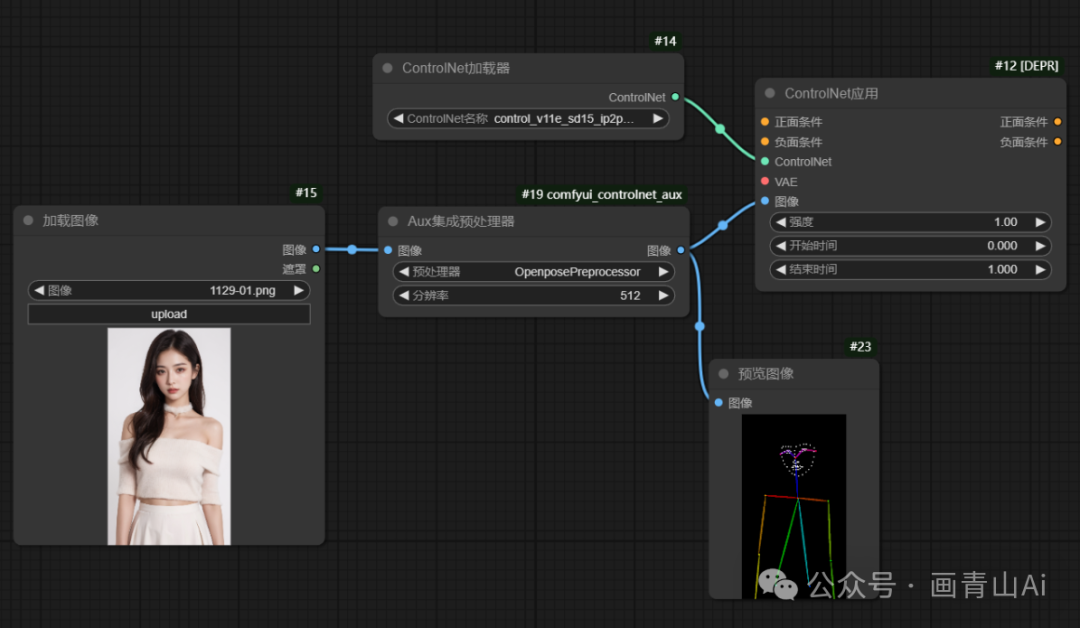Click the #12 [DEPR] node badge

click(1026, 66)
